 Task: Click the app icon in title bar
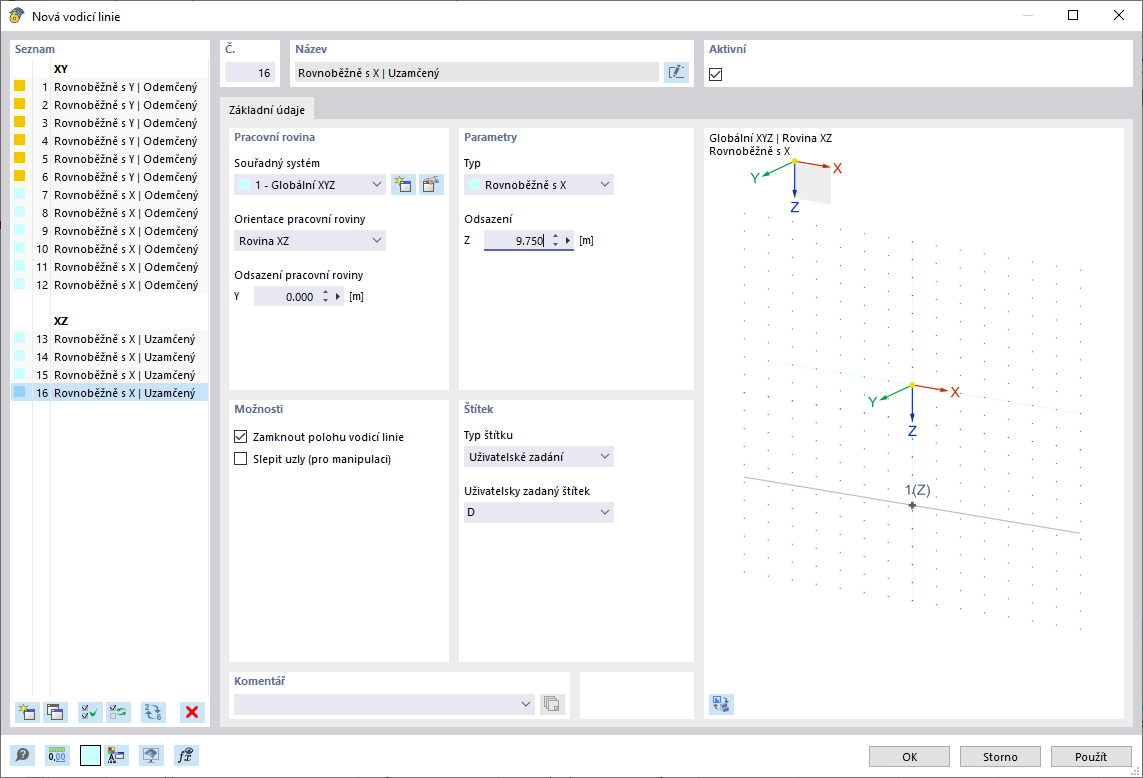[x=16, y=15]
